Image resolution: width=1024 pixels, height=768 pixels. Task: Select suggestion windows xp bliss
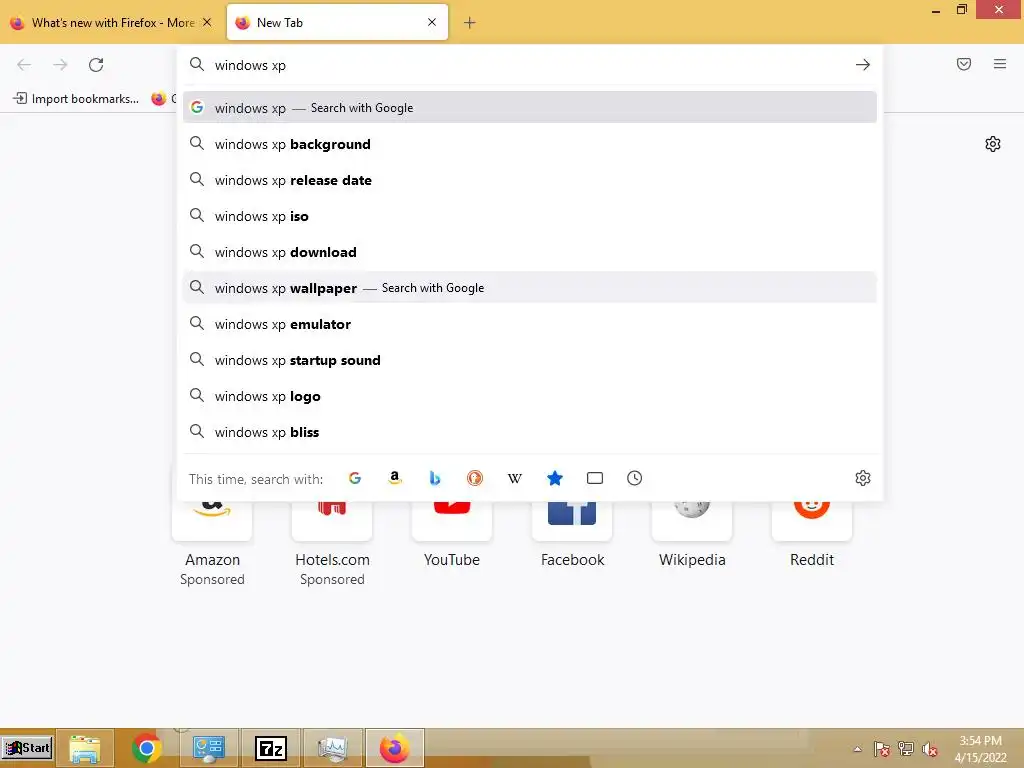coord(530,432)
